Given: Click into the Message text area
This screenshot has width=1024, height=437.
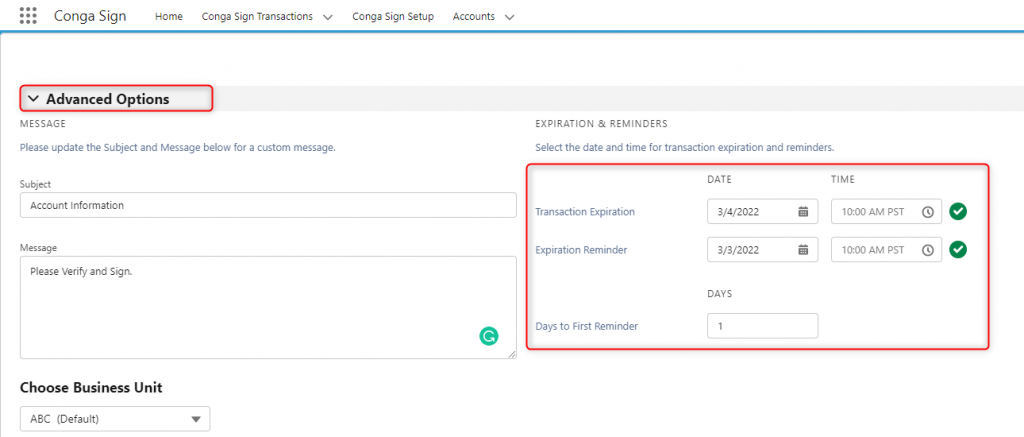Looking at the screenshot, I should point(268,307).
